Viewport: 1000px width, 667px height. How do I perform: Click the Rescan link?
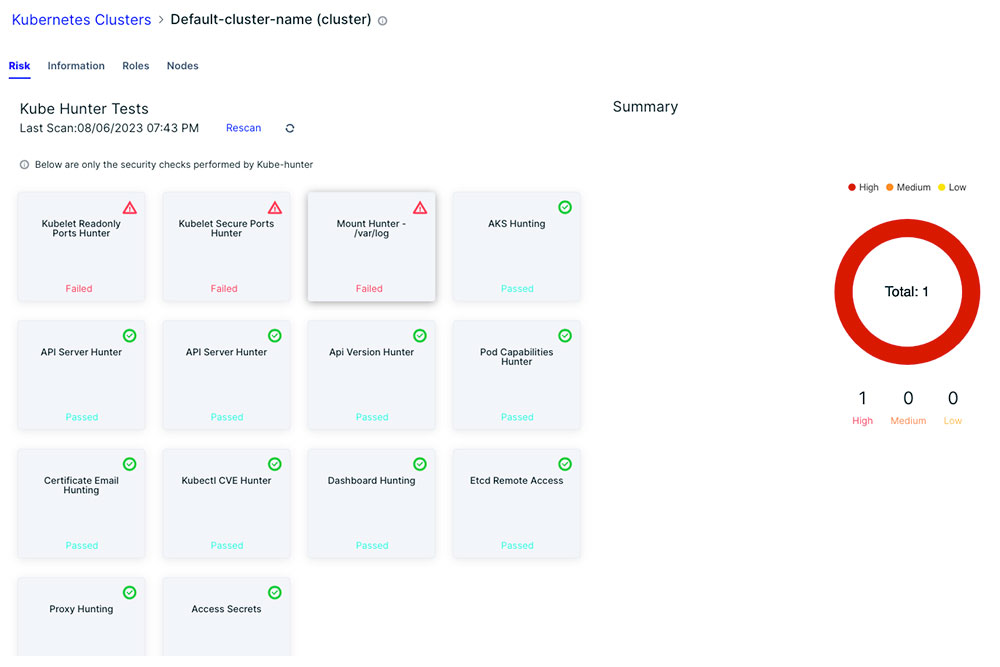pos(244,128)
